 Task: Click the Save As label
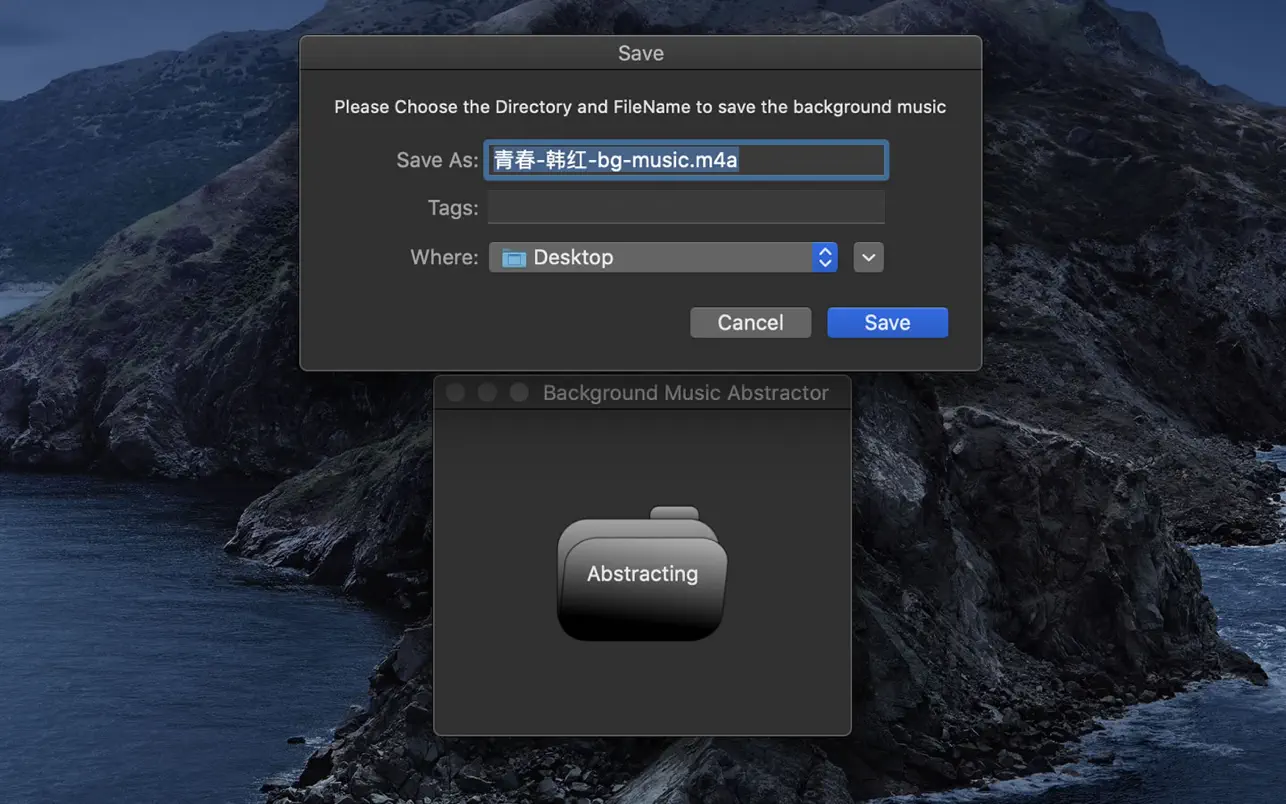coord(437,160)
